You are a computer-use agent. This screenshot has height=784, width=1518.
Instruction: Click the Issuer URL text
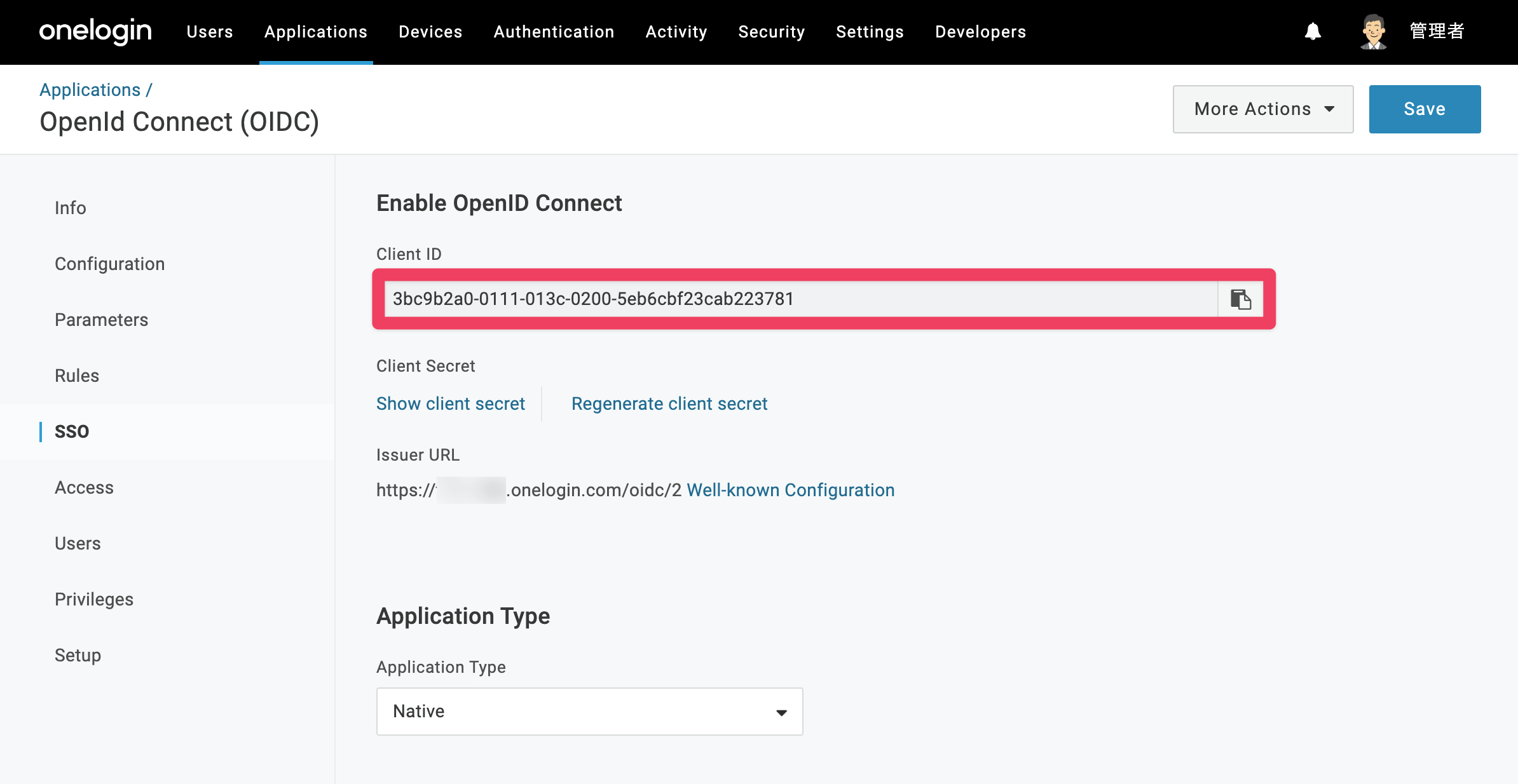click(529, 490)
